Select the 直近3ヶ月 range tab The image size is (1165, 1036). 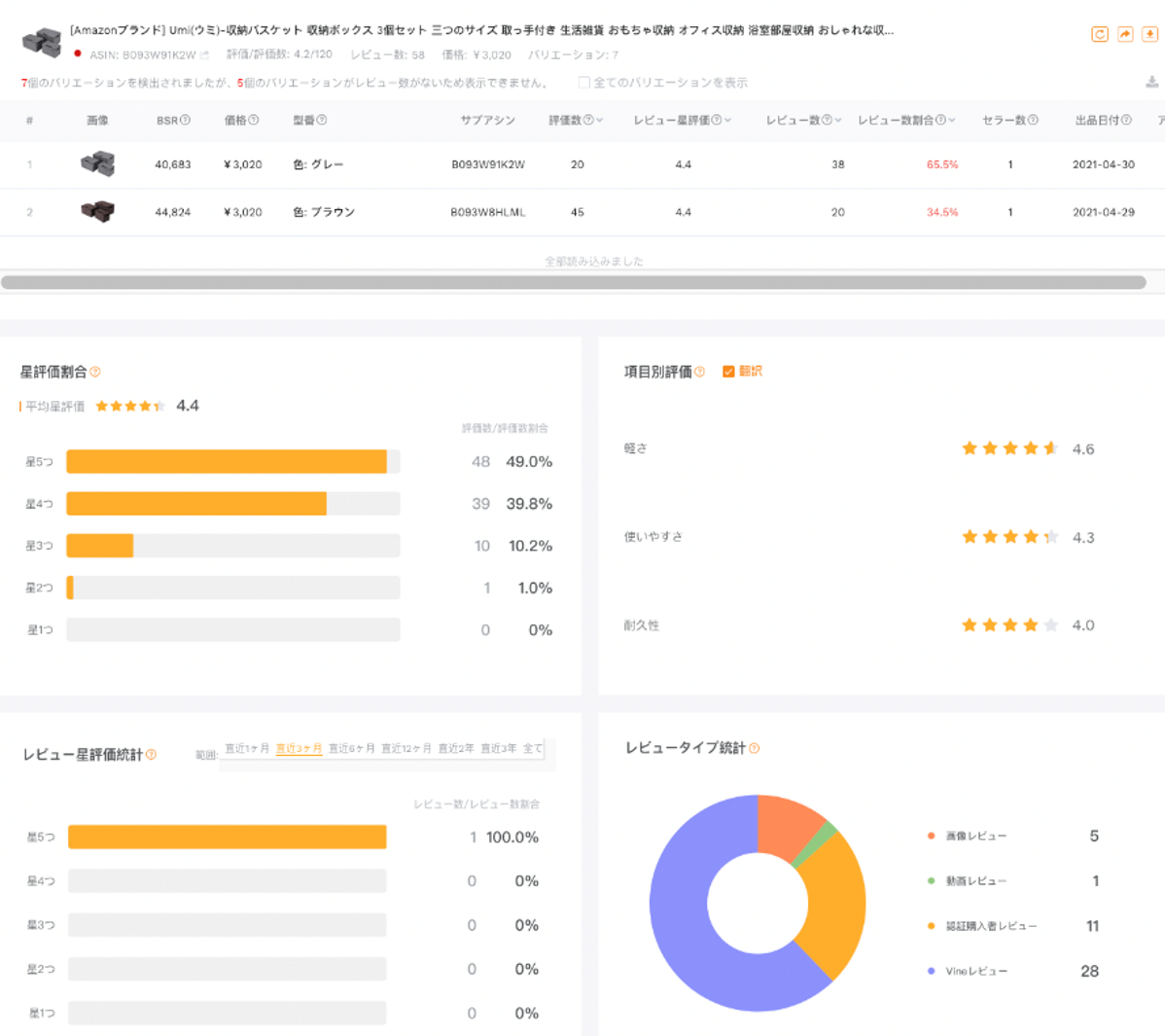pyautogui.click(x=299, y=748)
